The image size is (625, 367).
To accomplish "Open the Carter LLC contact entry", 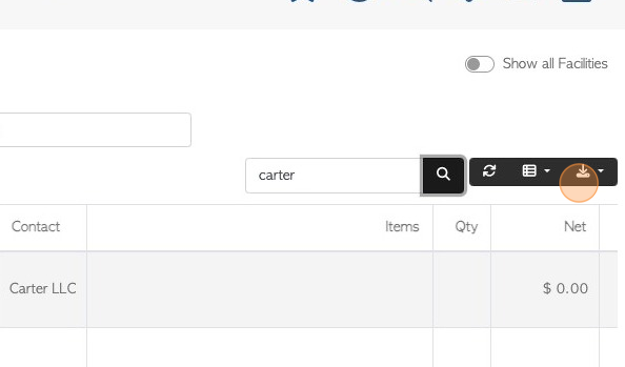I will (43, 288).
